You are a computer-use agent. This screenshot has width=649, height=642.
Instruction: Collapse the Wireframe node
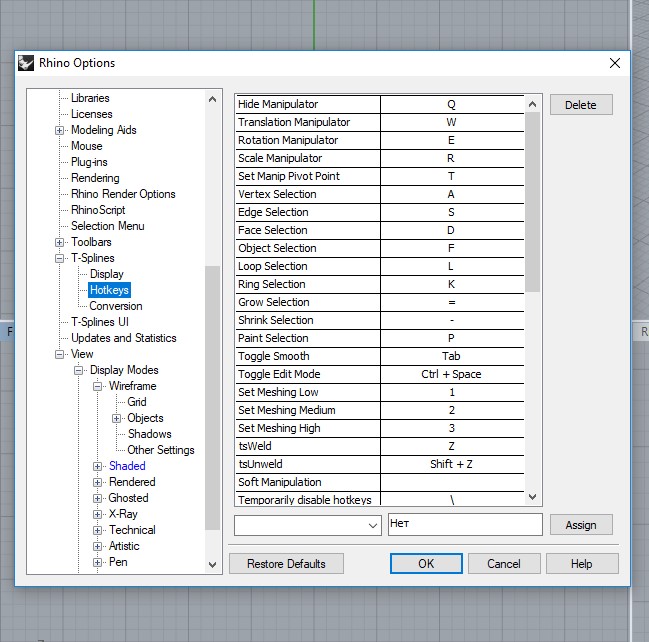coord(97,386)
